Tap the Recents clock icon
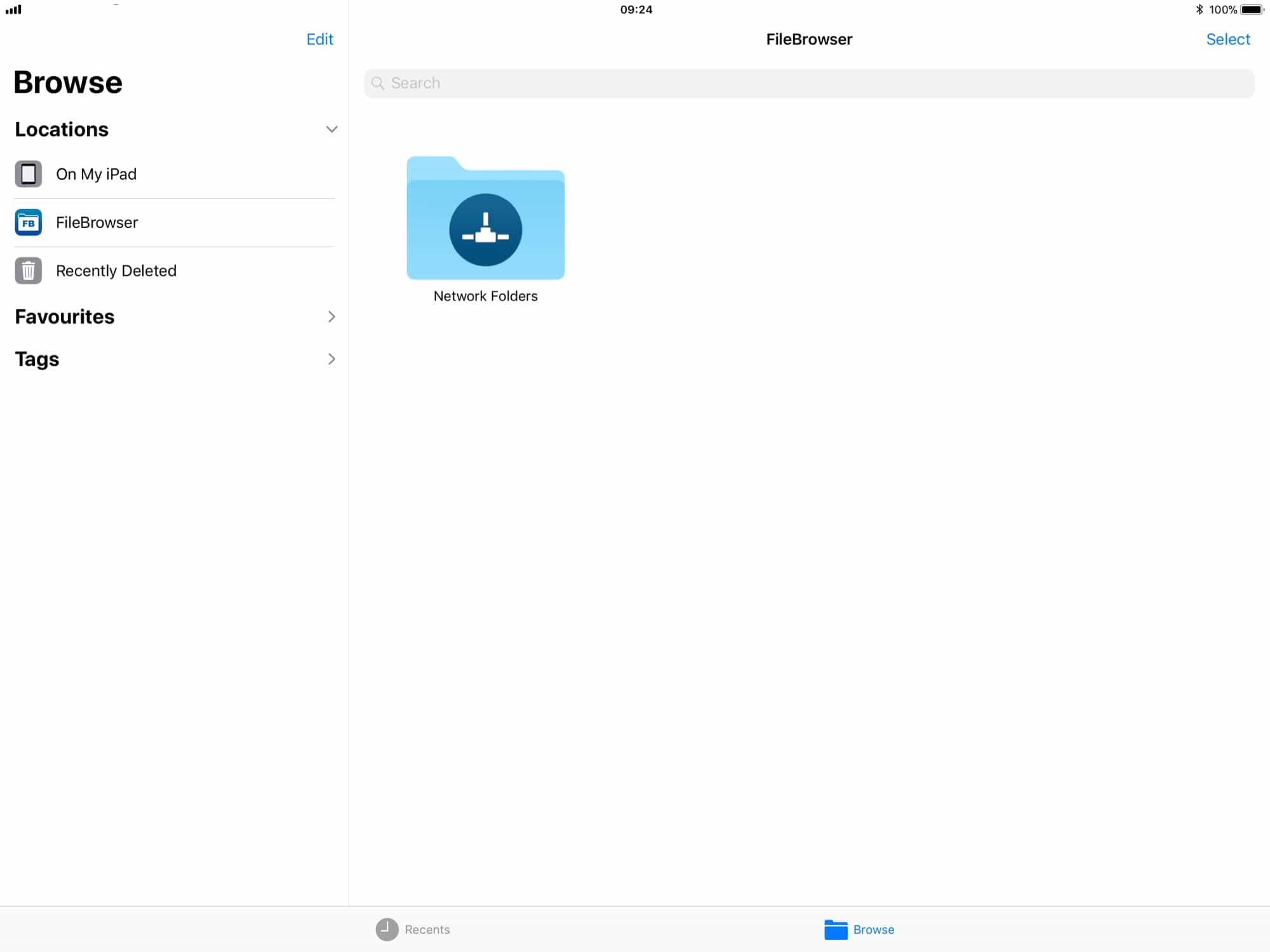Image resolution: width=1270 pixels, height=952 pixels. [387, 929]
